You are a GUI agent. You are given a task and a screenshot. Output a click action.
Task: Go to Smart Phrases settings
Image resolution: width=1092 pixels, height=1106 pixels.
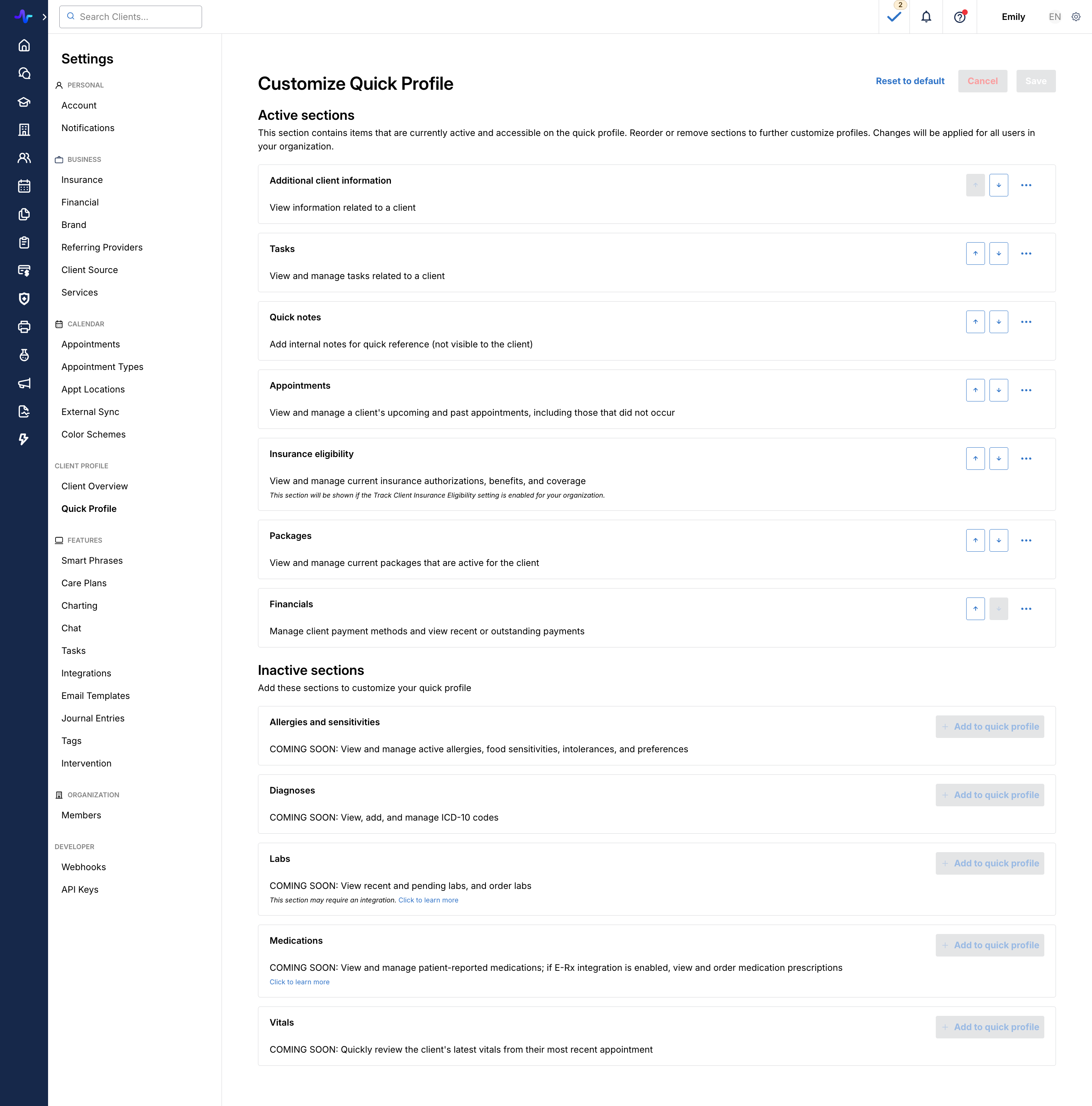[x=92, y=560]
